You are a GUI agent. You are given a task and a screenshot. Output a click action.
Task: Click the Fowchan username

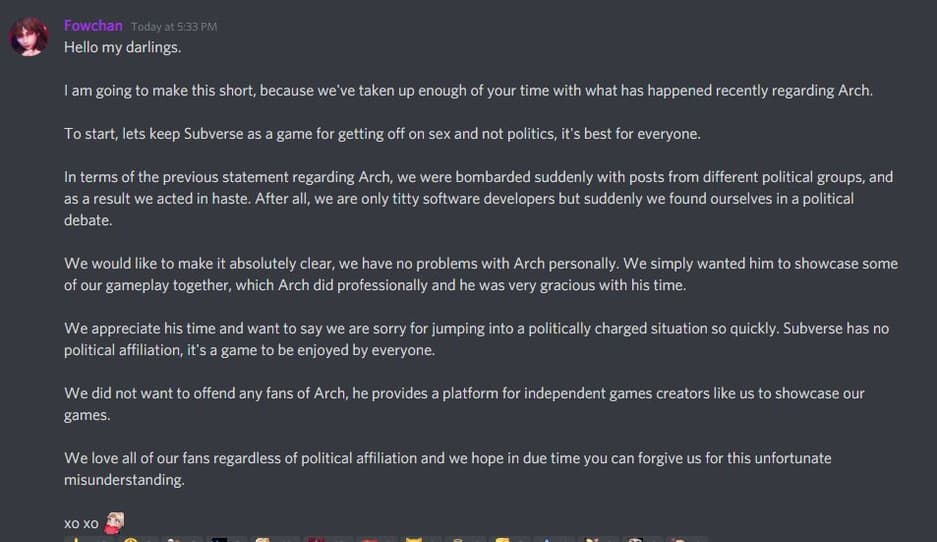93,26
